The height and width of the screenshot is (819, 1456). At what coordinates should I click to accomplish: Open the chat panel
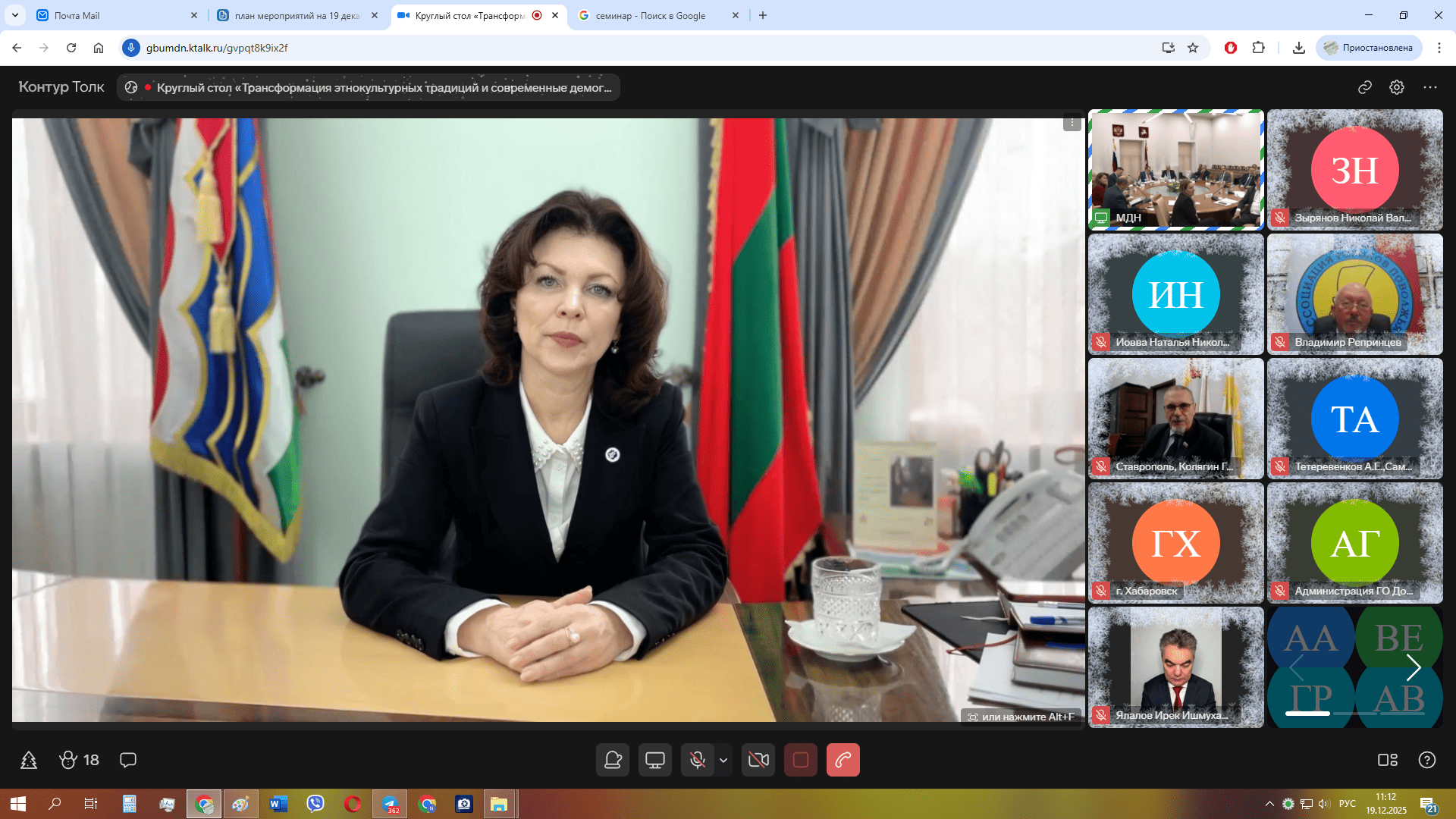128,760
